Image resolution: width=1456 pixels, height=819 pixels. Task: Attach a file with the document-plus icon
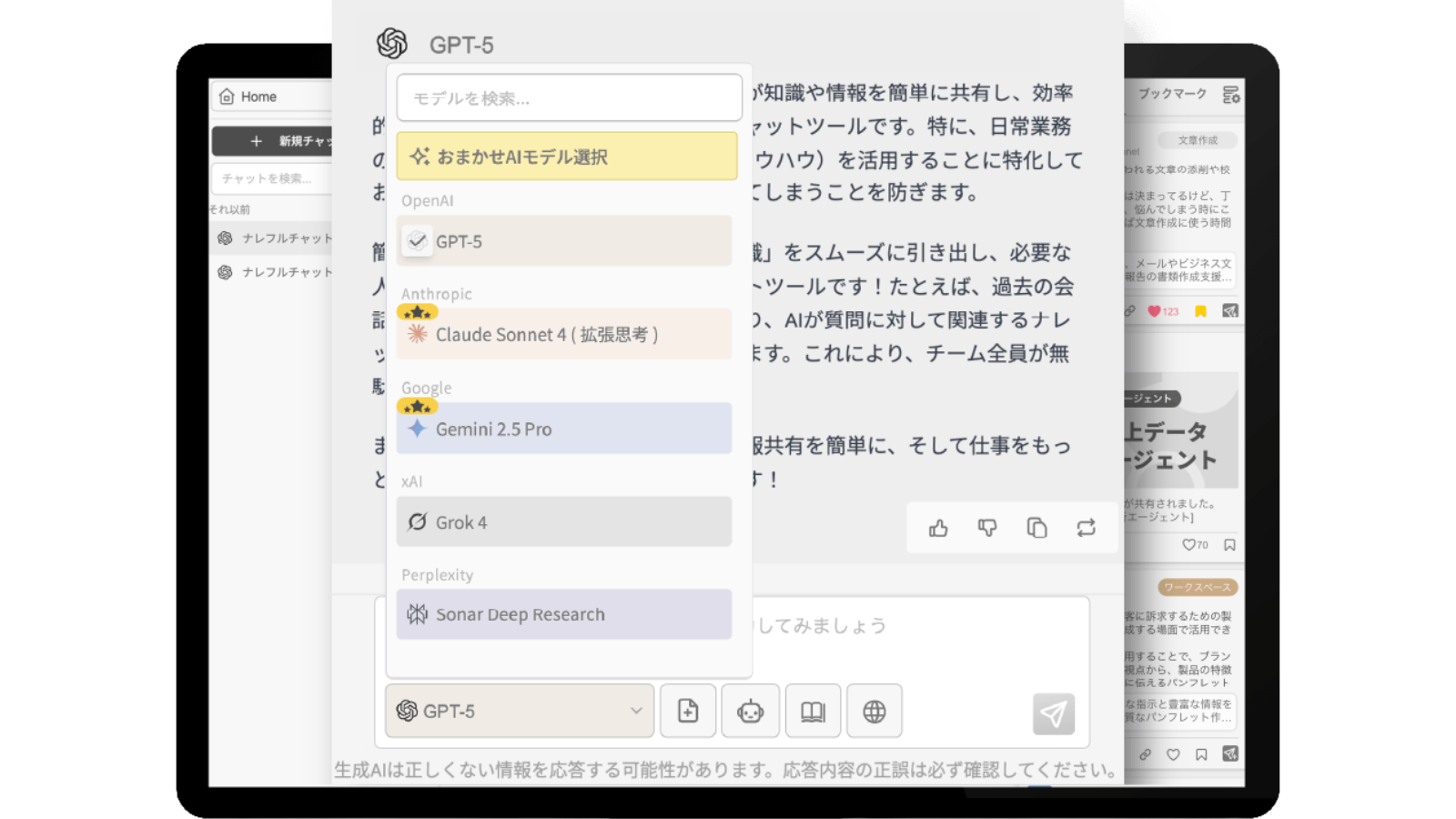[x=688, y=711]
